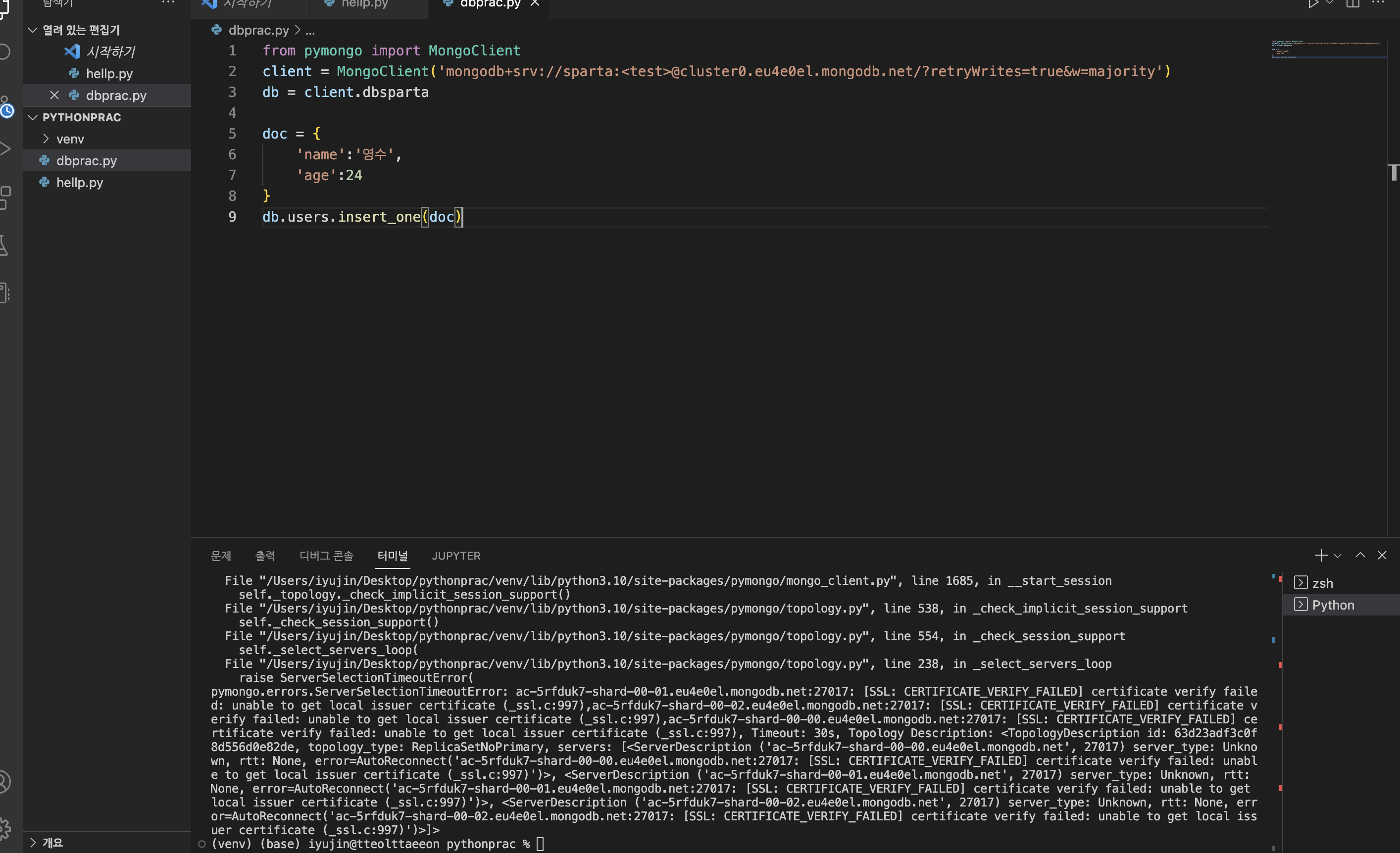The width and height of the screenshot is (1400, 853).
Task: Click 'raise ServerSelectionTimeoutError(' in terminal output
Action: [x=356, y=677]
